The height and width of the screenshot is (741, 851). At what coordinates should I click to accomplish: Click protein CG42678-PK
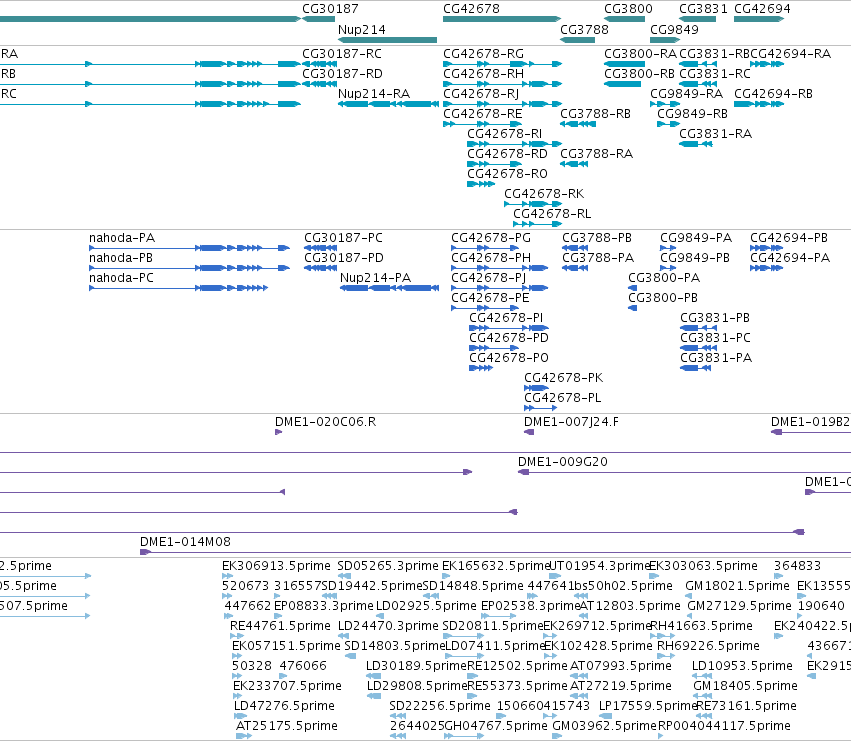click(536, 388)
